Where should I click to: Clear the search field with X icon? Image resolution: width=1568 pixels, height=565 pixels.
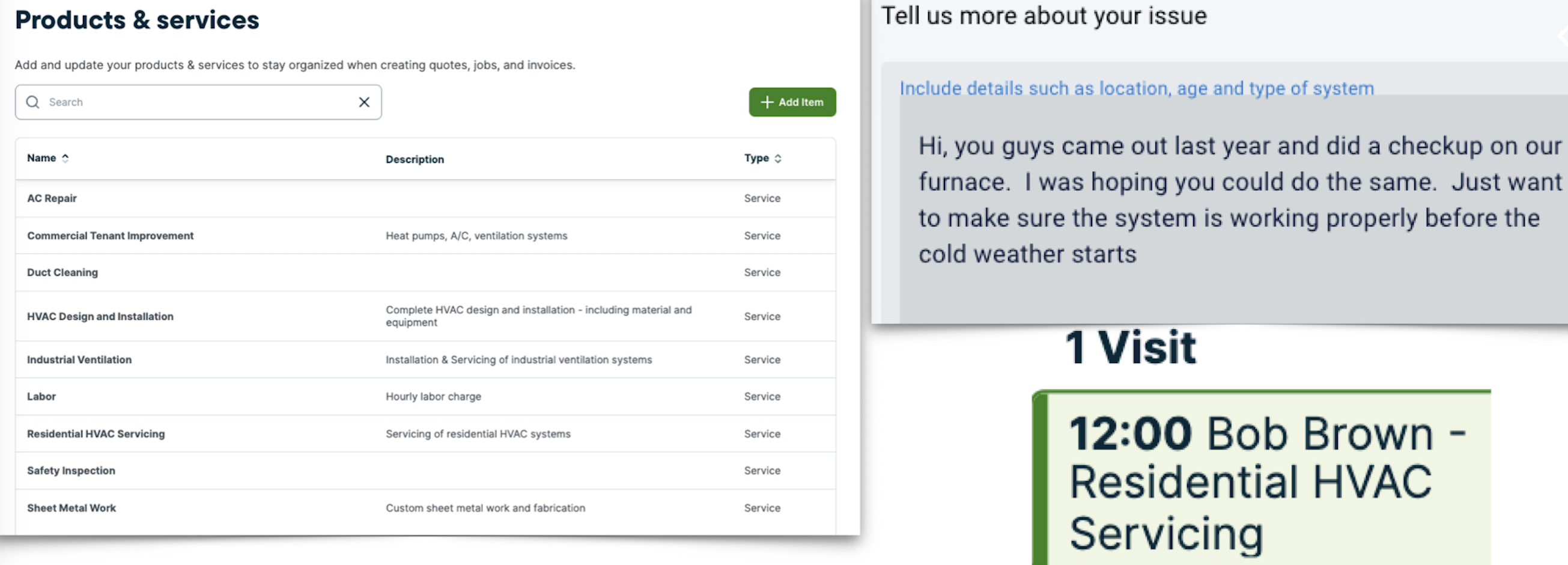(364, 102)
